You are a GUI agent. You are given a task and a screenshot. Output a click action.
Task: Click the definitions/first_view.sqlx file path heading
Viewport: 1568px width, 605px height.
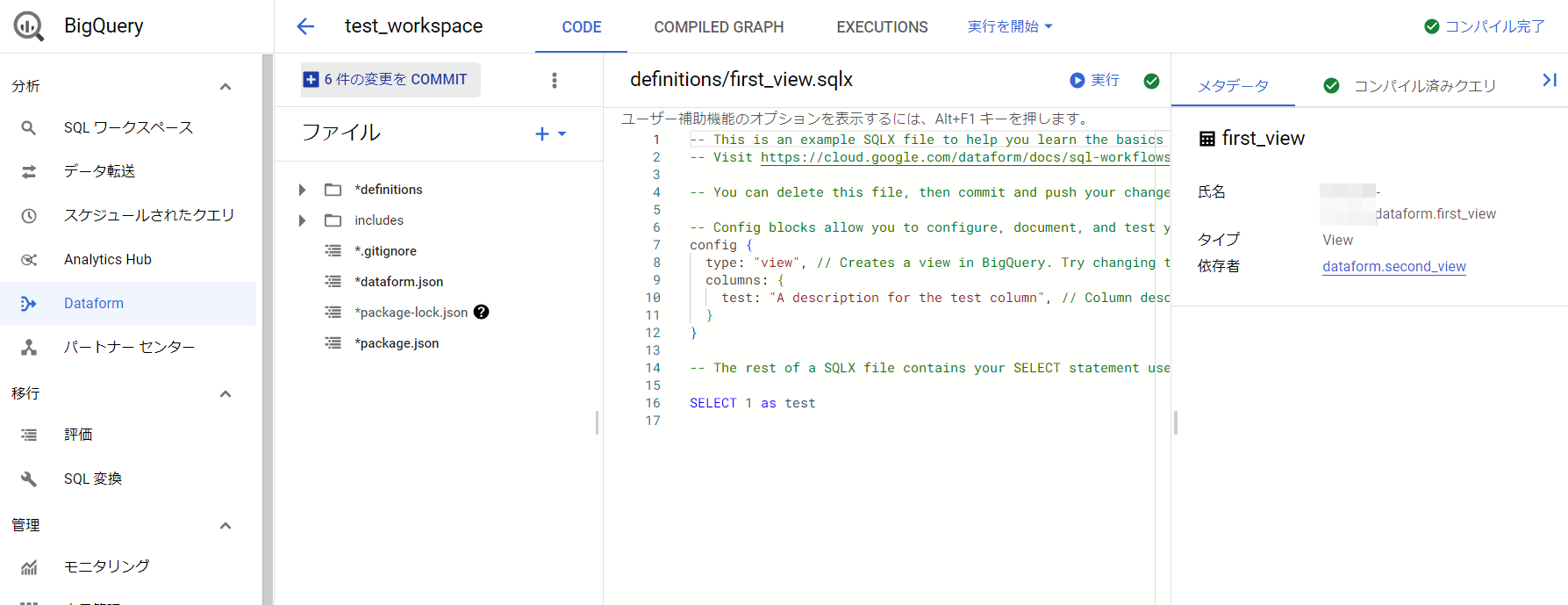coord(741,80)
